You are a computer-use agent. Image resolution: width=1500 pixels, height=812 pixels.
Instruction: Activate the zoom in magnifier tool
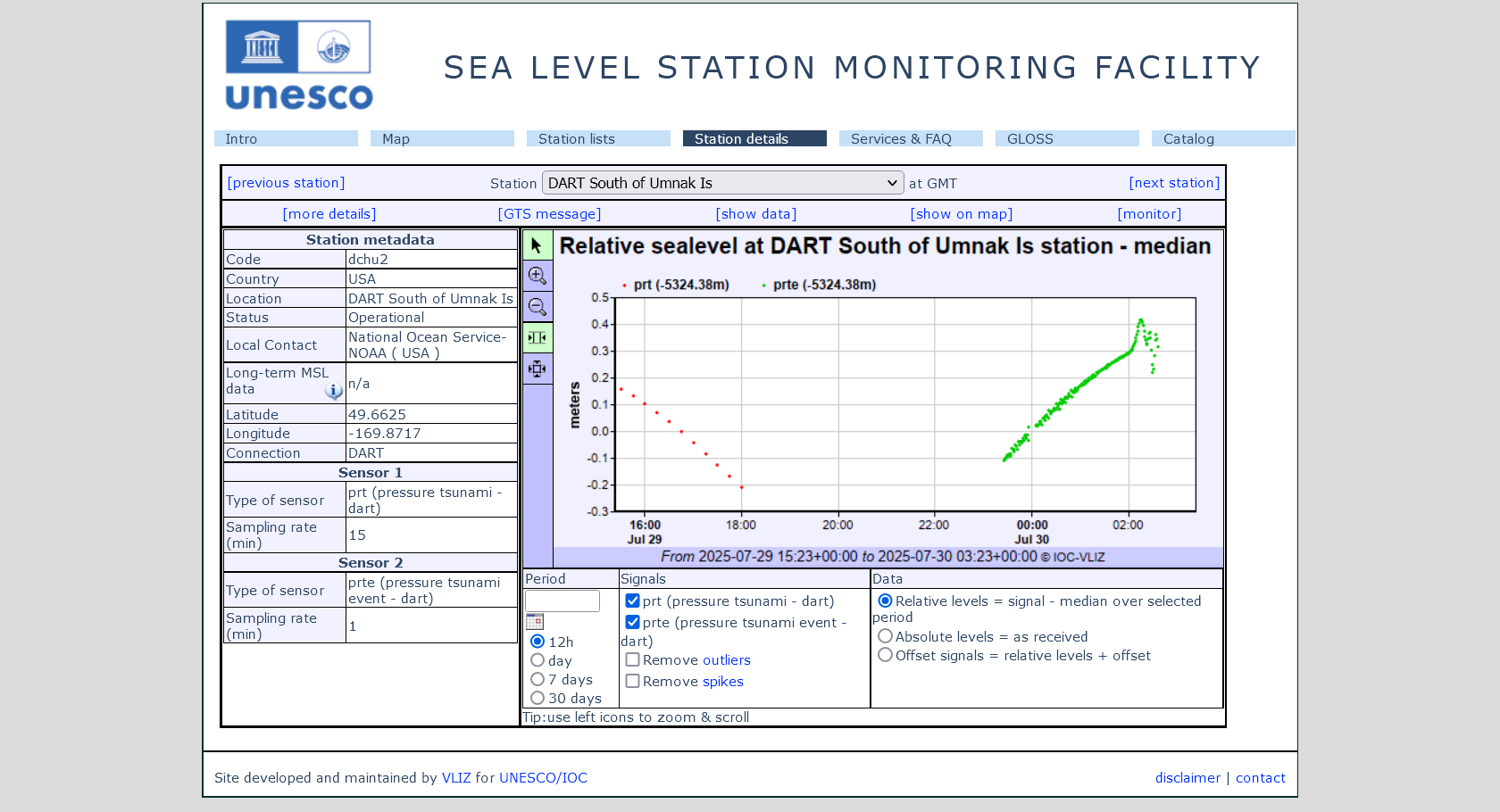537,276
